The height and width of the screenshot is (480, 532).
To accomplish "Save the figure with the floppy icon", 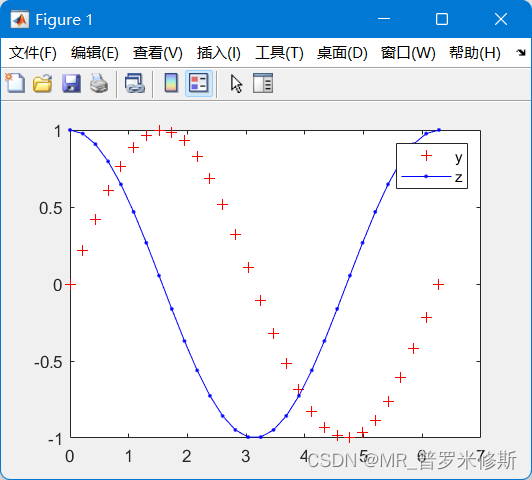I will coord(71,83).
